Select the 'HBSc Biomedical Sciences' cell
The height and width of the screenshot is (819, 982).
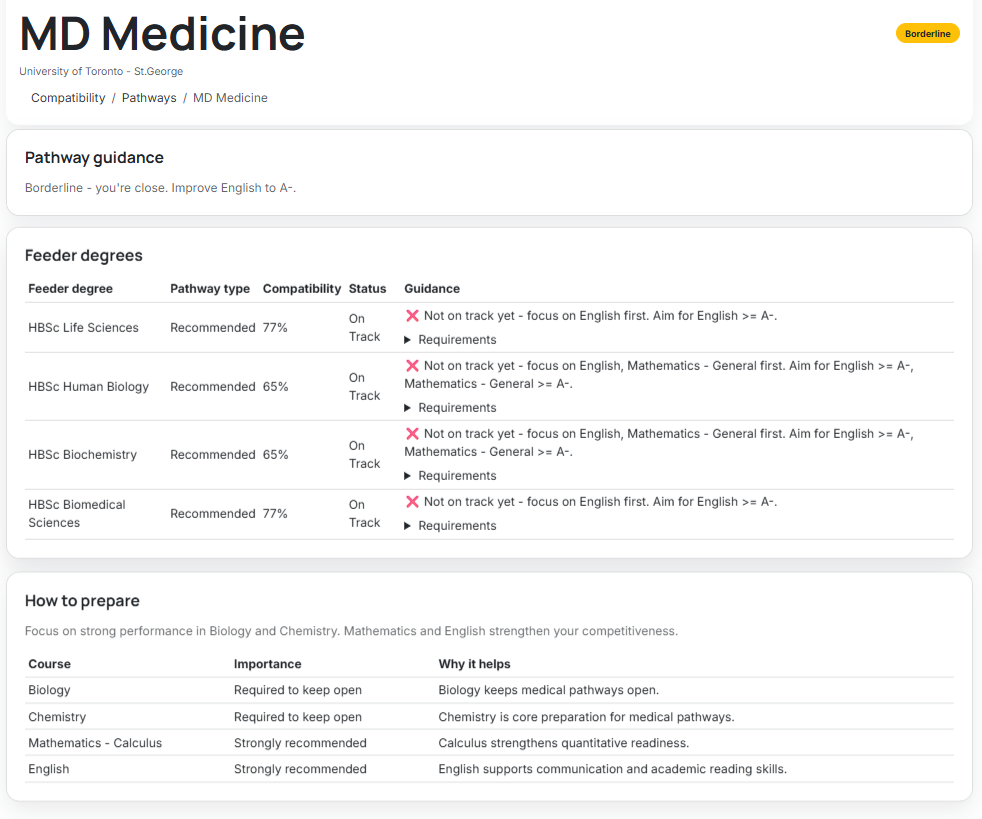pyautogui.click(x=76, y=513)
